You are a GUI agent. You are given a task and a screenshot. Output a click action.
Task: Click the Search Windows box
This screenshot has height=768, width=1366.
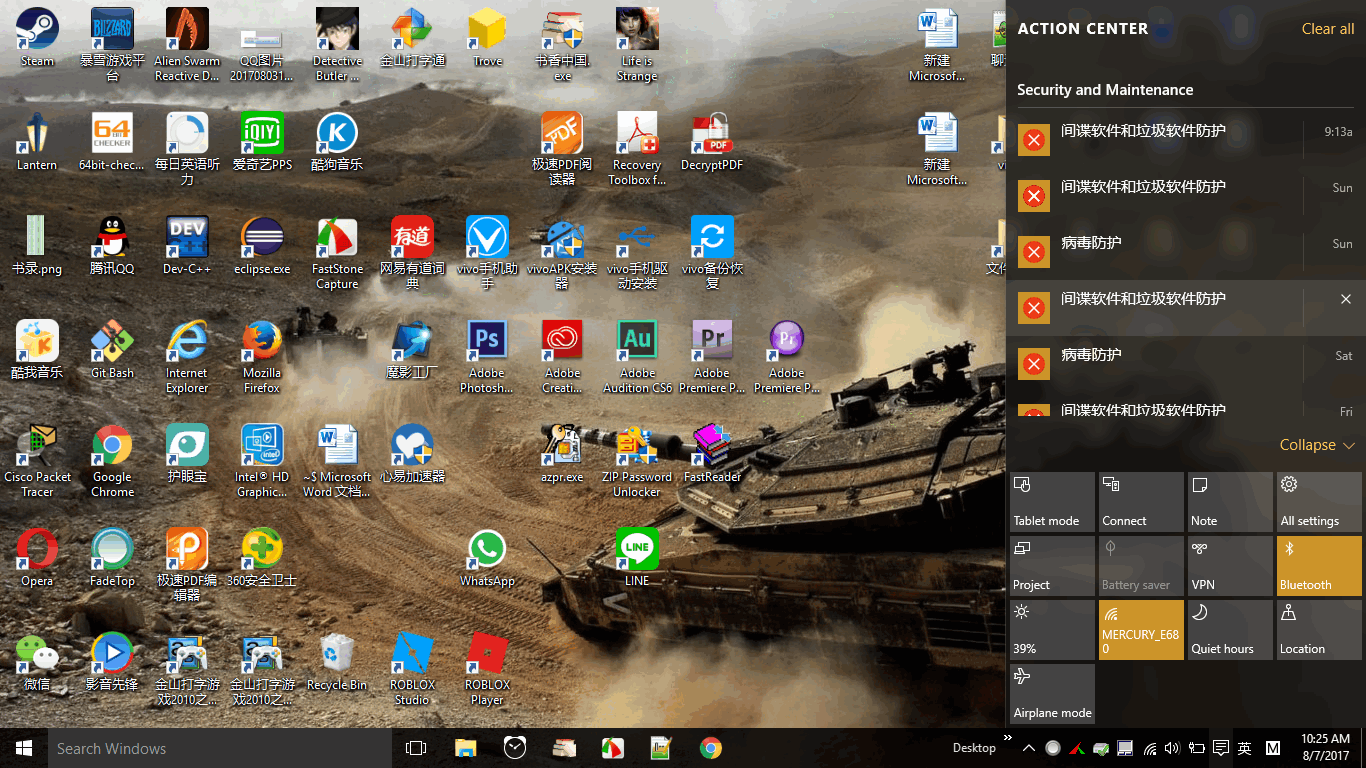pyautogui.click(x=220, y=748)
